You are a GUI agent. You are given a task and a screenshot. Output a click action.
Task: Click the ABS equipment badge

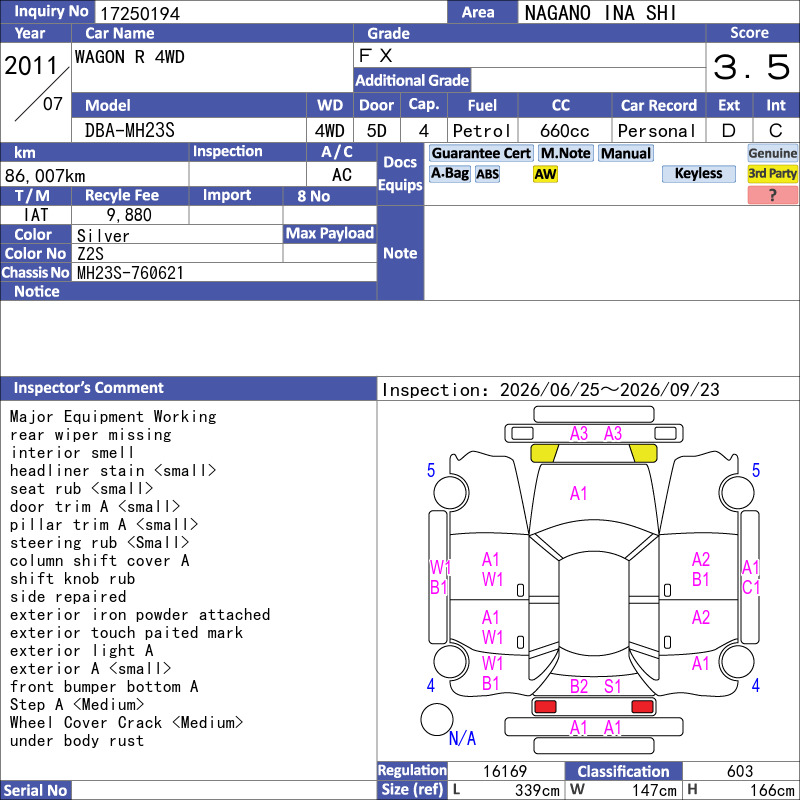tap(487, 174)
